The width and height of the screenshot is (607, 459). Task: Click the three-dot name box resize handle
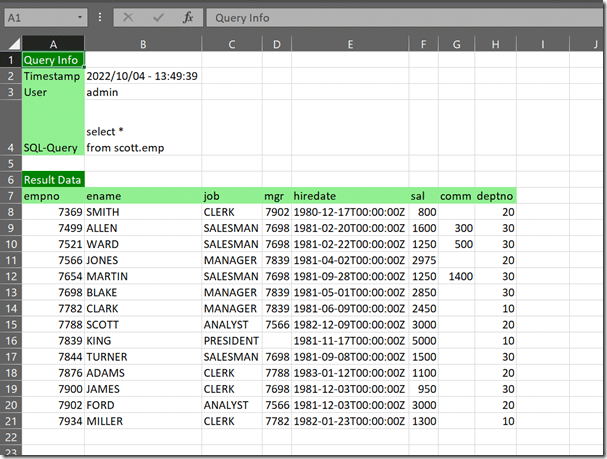coord(101,18)
